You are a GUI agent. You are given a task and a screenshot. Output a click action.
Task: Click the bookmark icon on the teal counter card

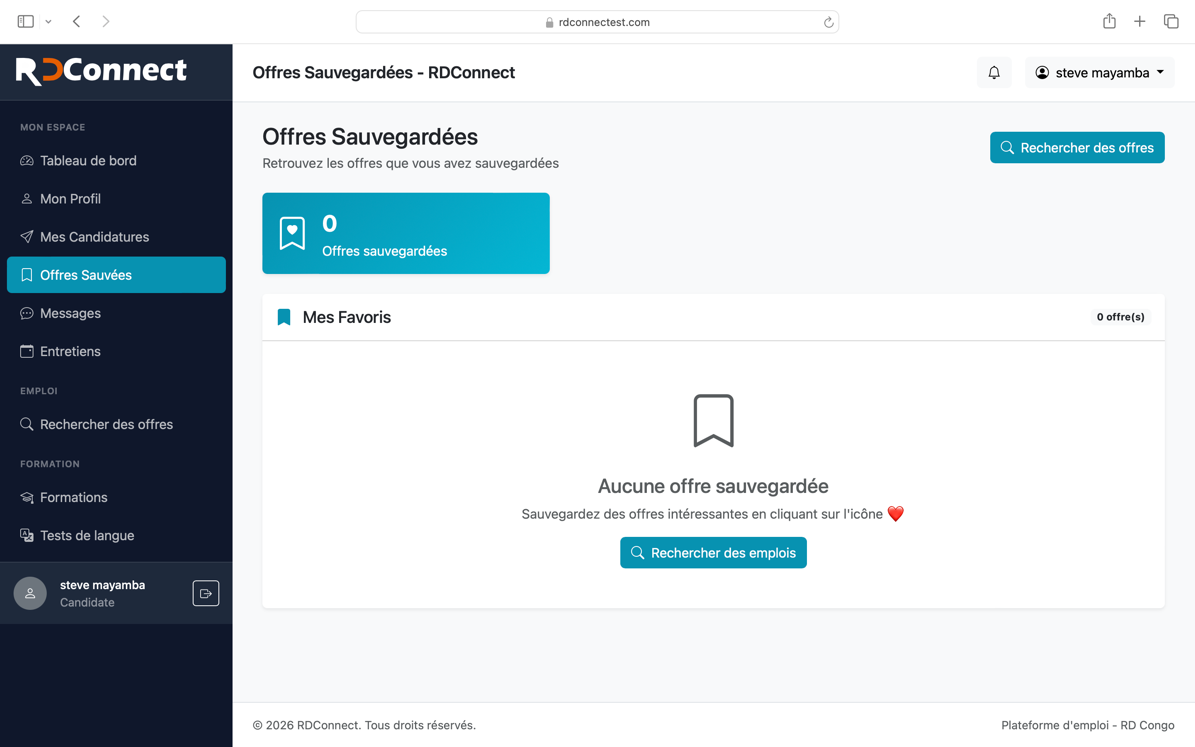tap(291, 233)
